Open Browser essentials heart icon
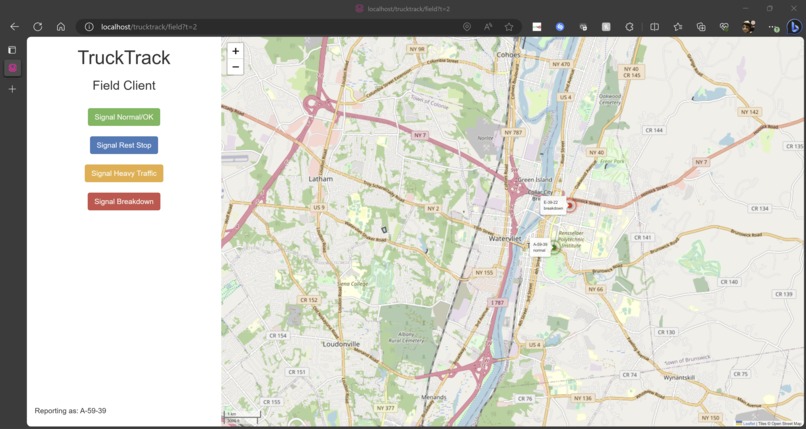Image resolution: width=806 pixels, height=429 pixels. point(725,27)
